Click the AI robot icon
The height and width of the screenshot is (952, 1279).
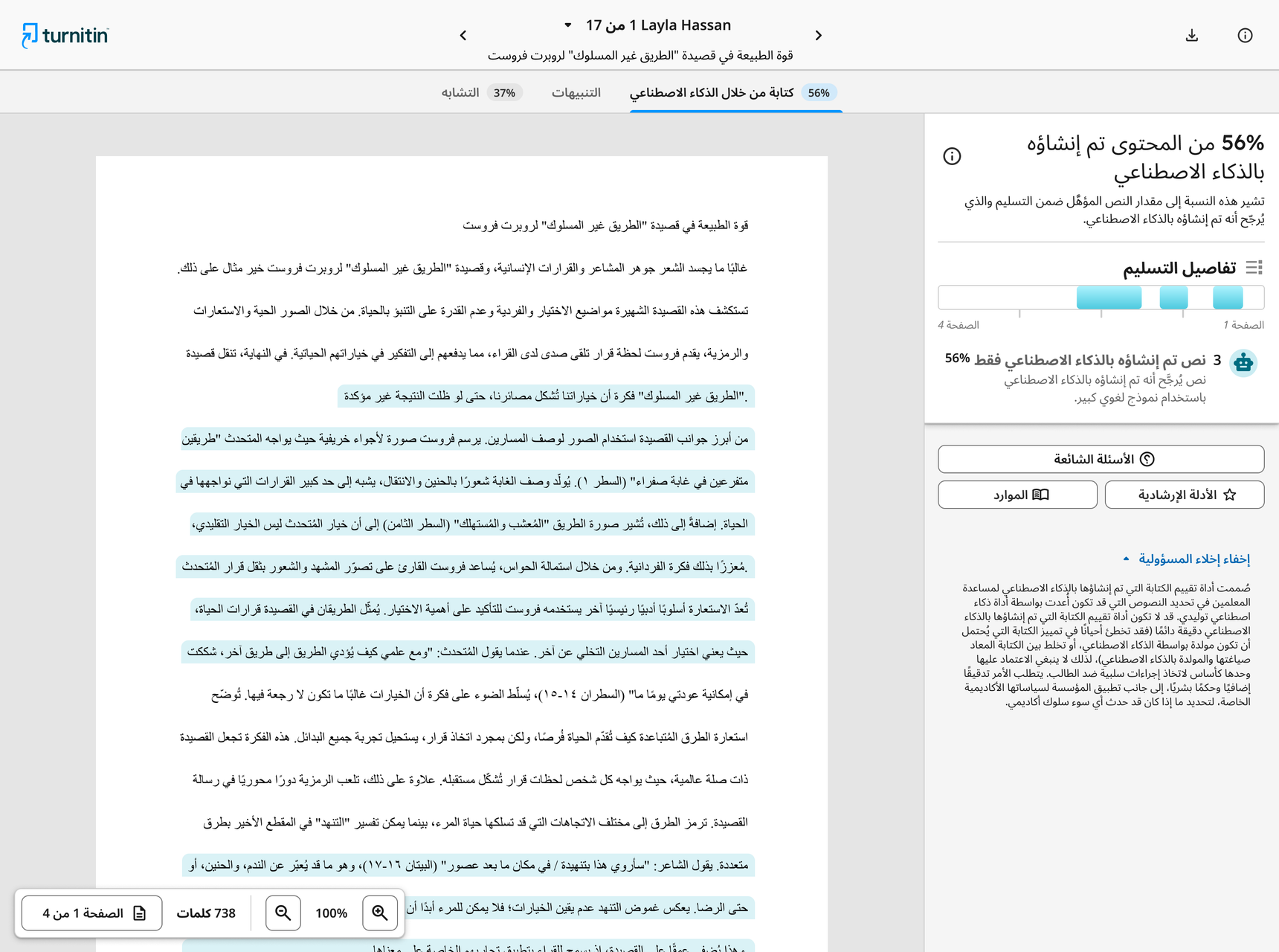(x=1243, y=363)
